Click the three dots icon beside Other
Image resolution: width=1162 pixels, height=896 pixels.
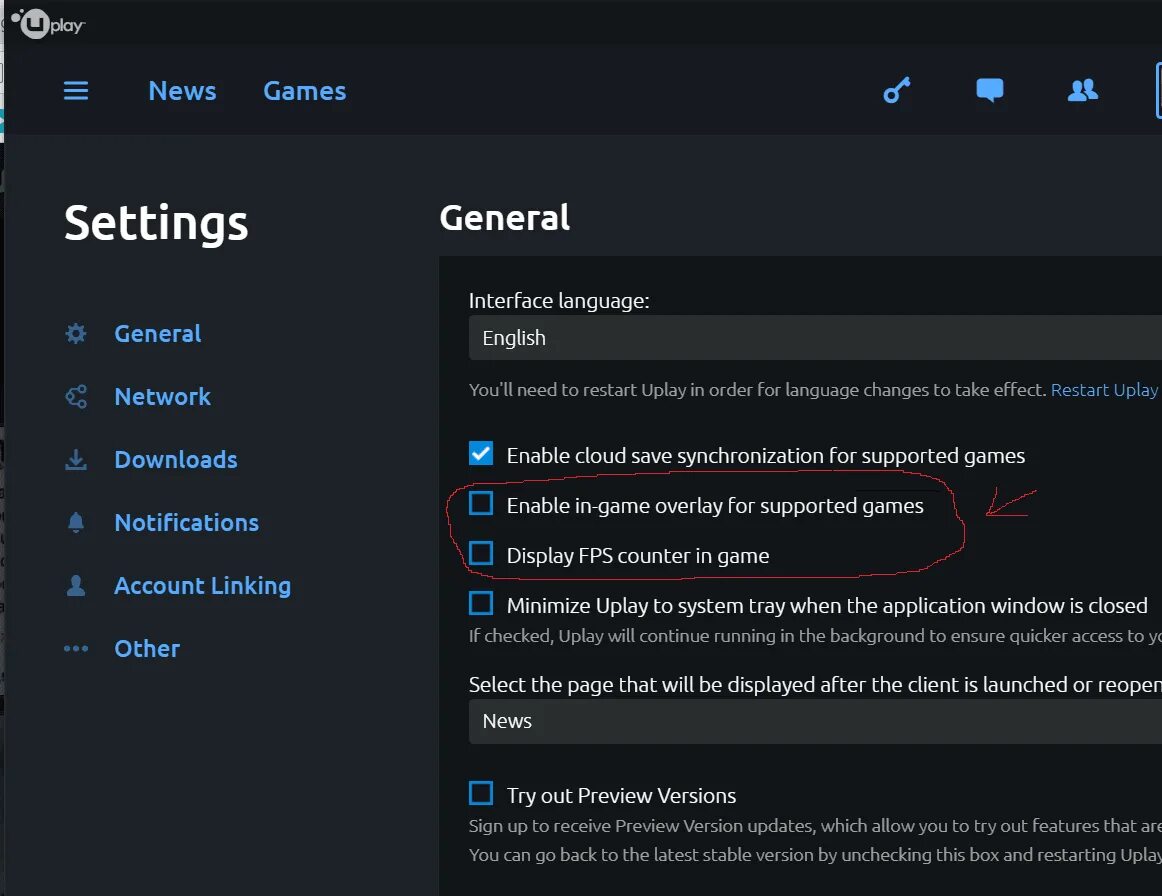[x=76, y=648]
